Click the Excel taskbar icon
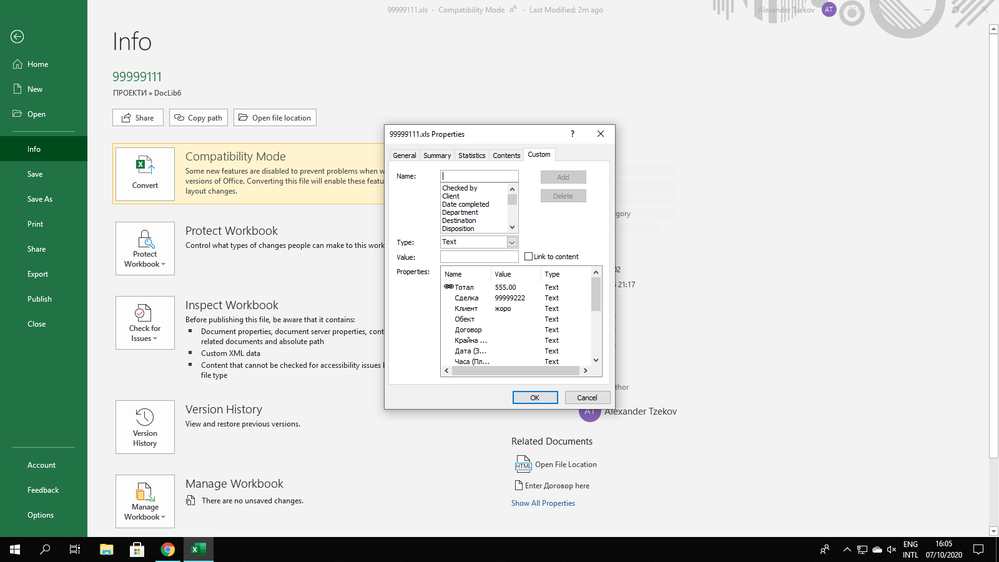 point(198,549)
